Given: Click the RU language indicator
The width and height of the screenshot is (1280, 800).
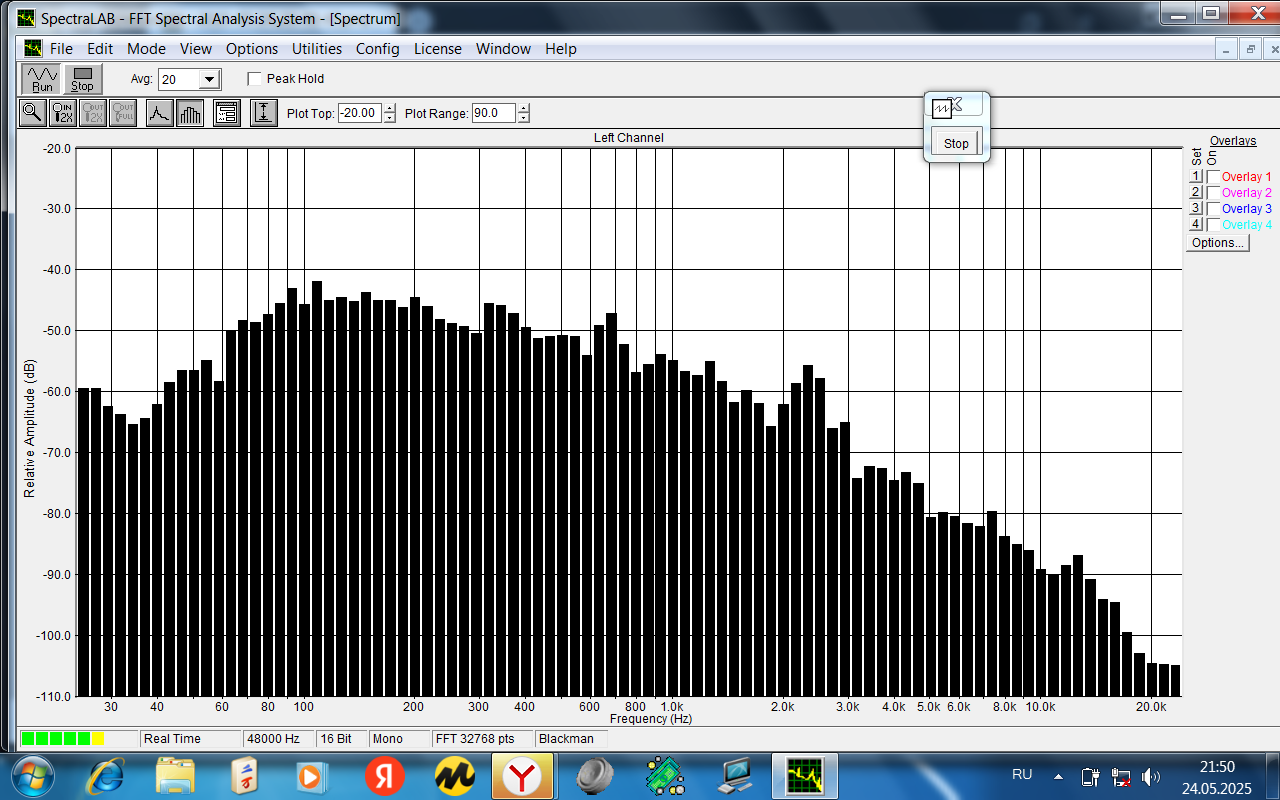Looking at the screenshot, I should pyautogui.click(x=1022, y=775).
